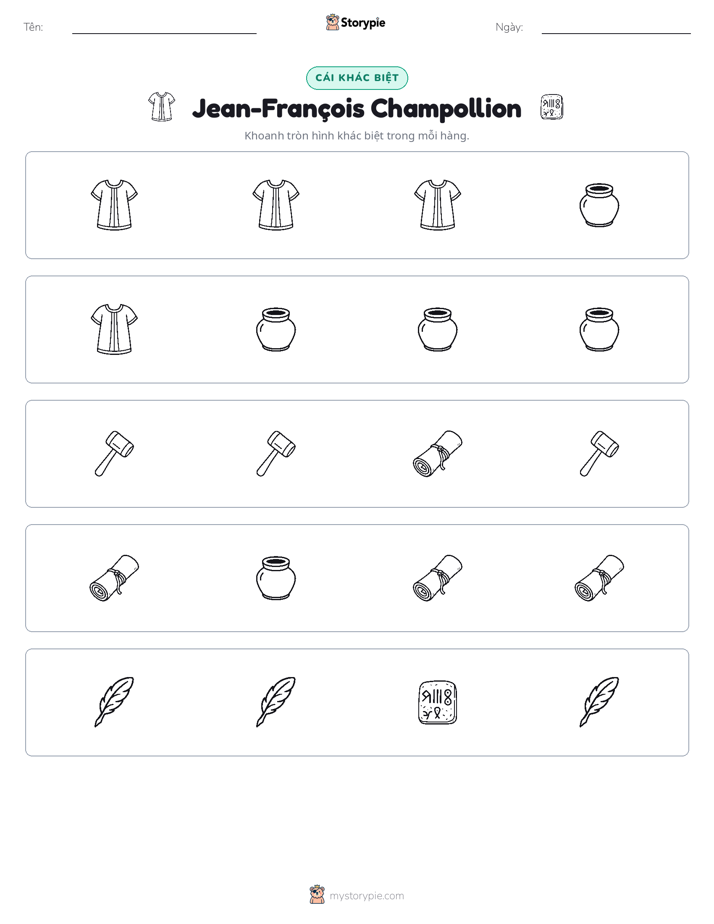Click the scroll among the mallets
The width and height of the screenshot is (714, 924).
coord(438,453)
